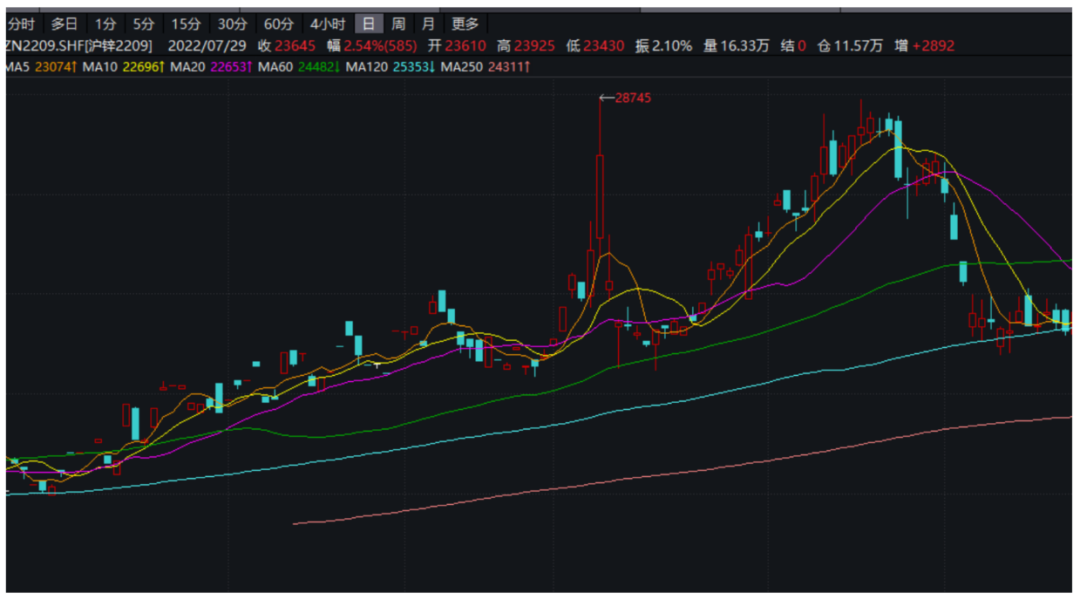Click the 28745 peak price label

point(632,98)
